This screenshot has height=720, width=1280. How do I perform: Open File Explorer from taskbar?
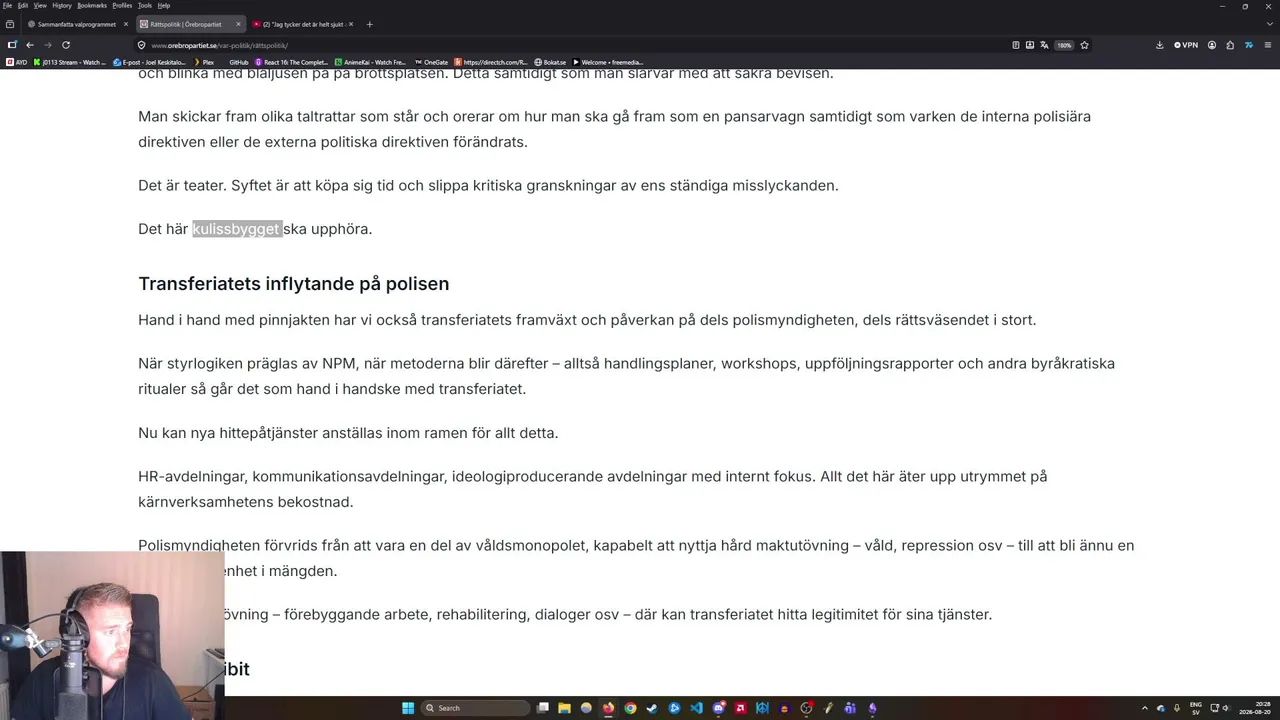(564, 708)
